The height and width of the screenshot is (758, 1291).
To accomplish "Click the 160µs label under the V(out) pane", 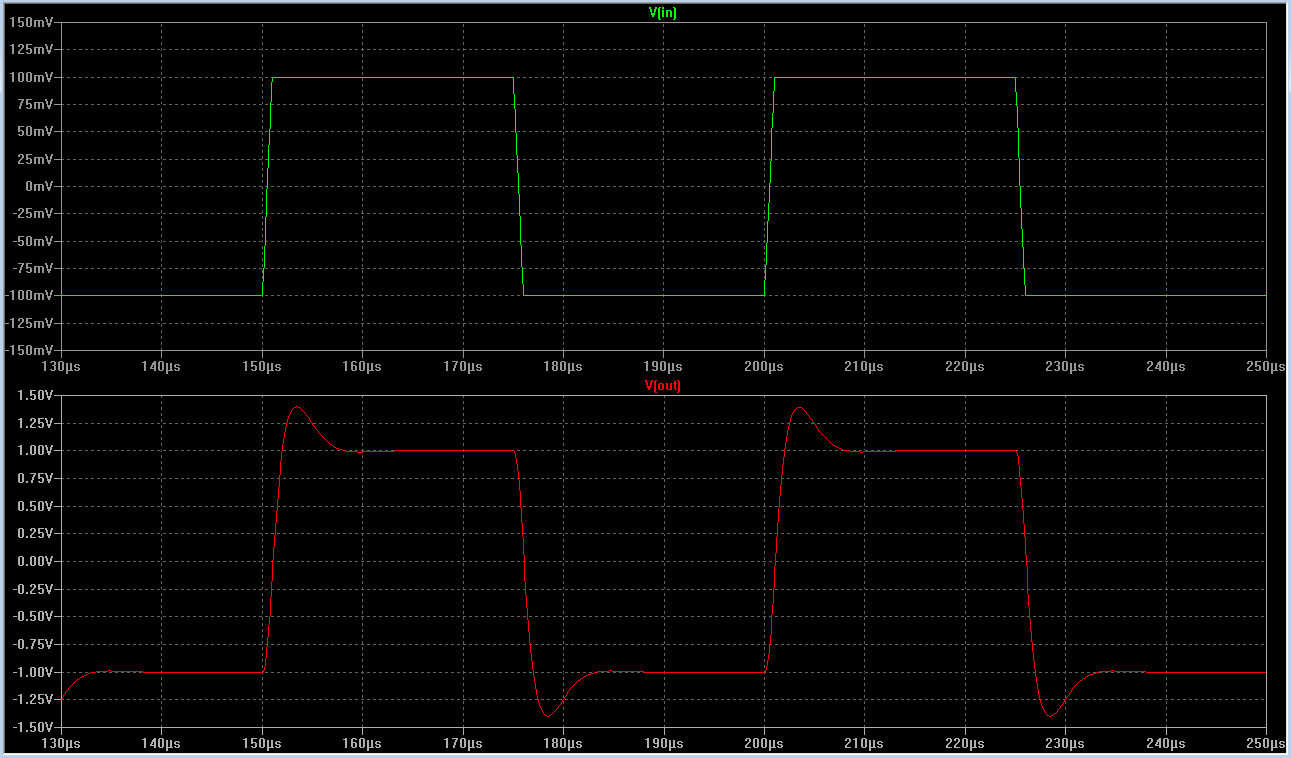I will (363, 744).
